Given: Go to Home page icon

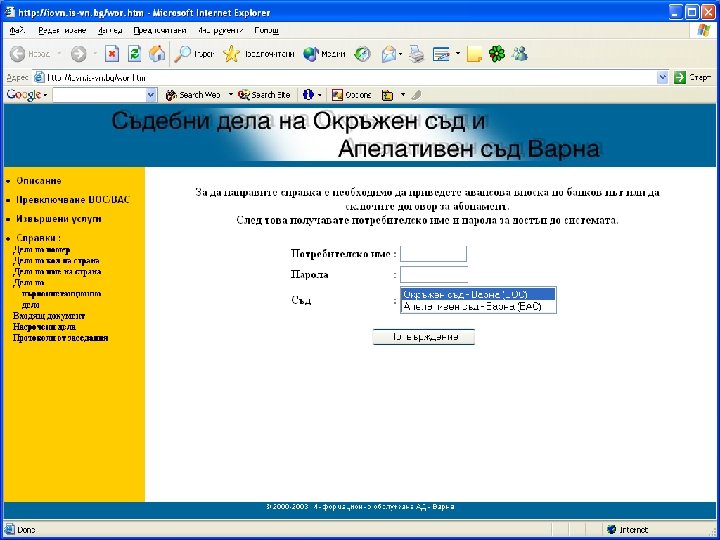Looking at the screenshot, I should [157, 54].
